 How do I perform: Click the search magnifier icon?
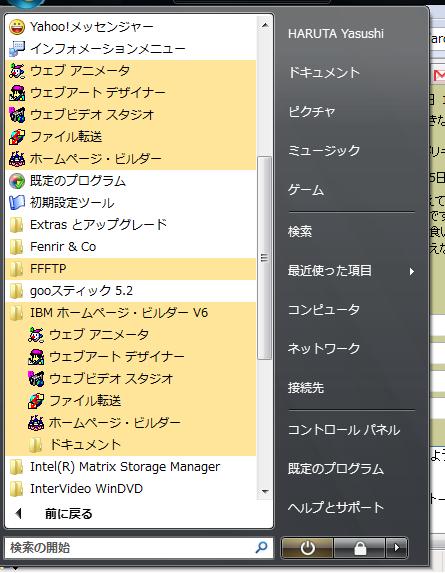261,547
